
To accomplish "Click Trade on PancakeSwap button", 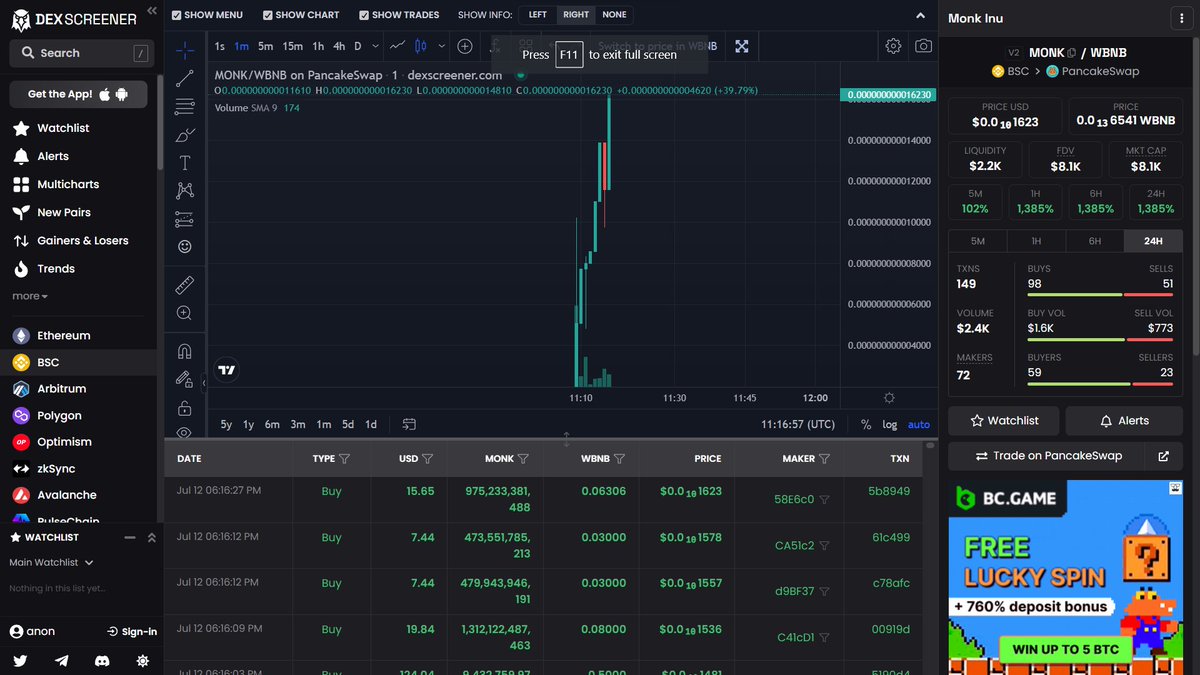I will click(x=1049, y=456).
